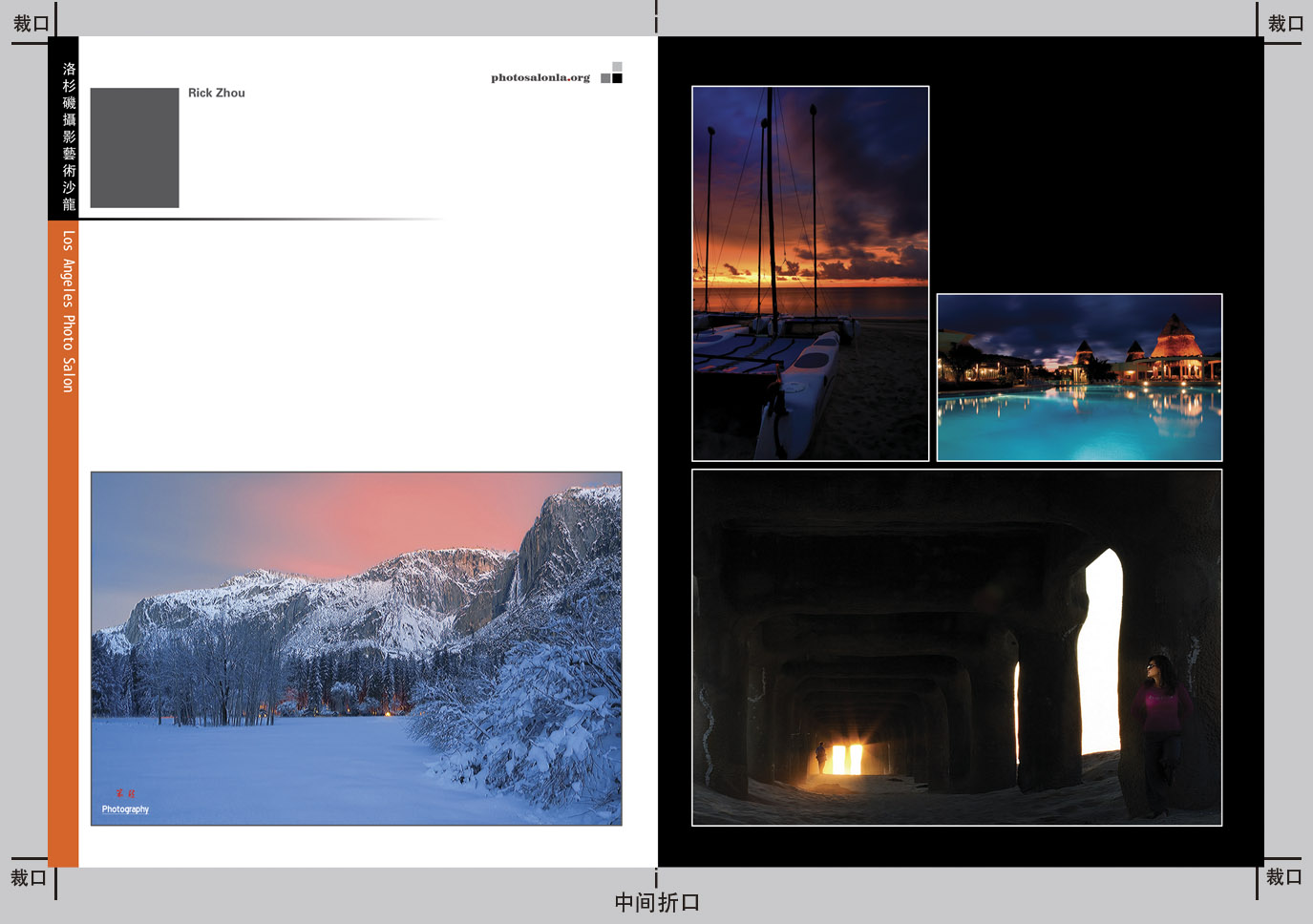
Task: Click the gradient divider line below portrait
Action: (x=258, y=219)
